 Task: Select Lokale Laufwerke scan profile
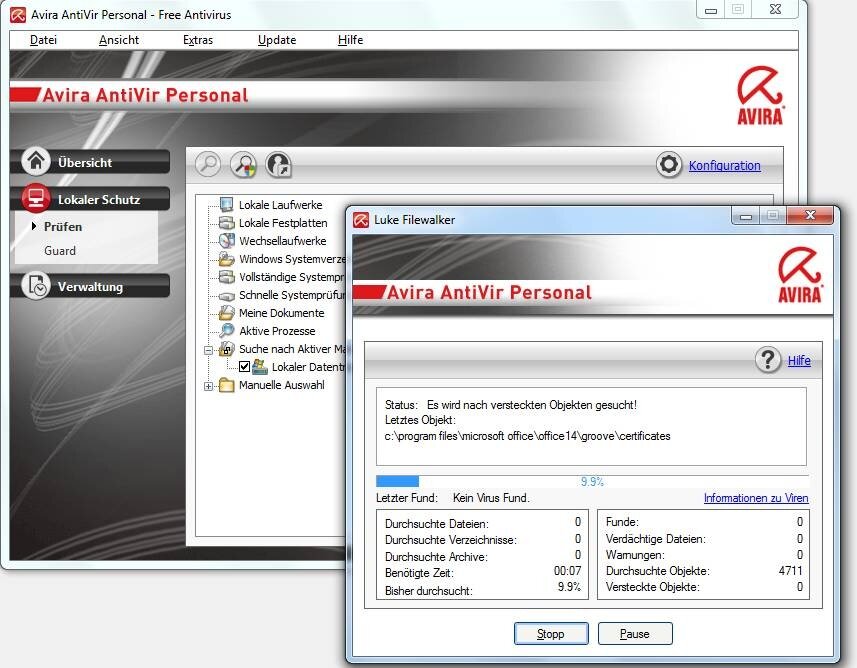[x=280, y=205]
